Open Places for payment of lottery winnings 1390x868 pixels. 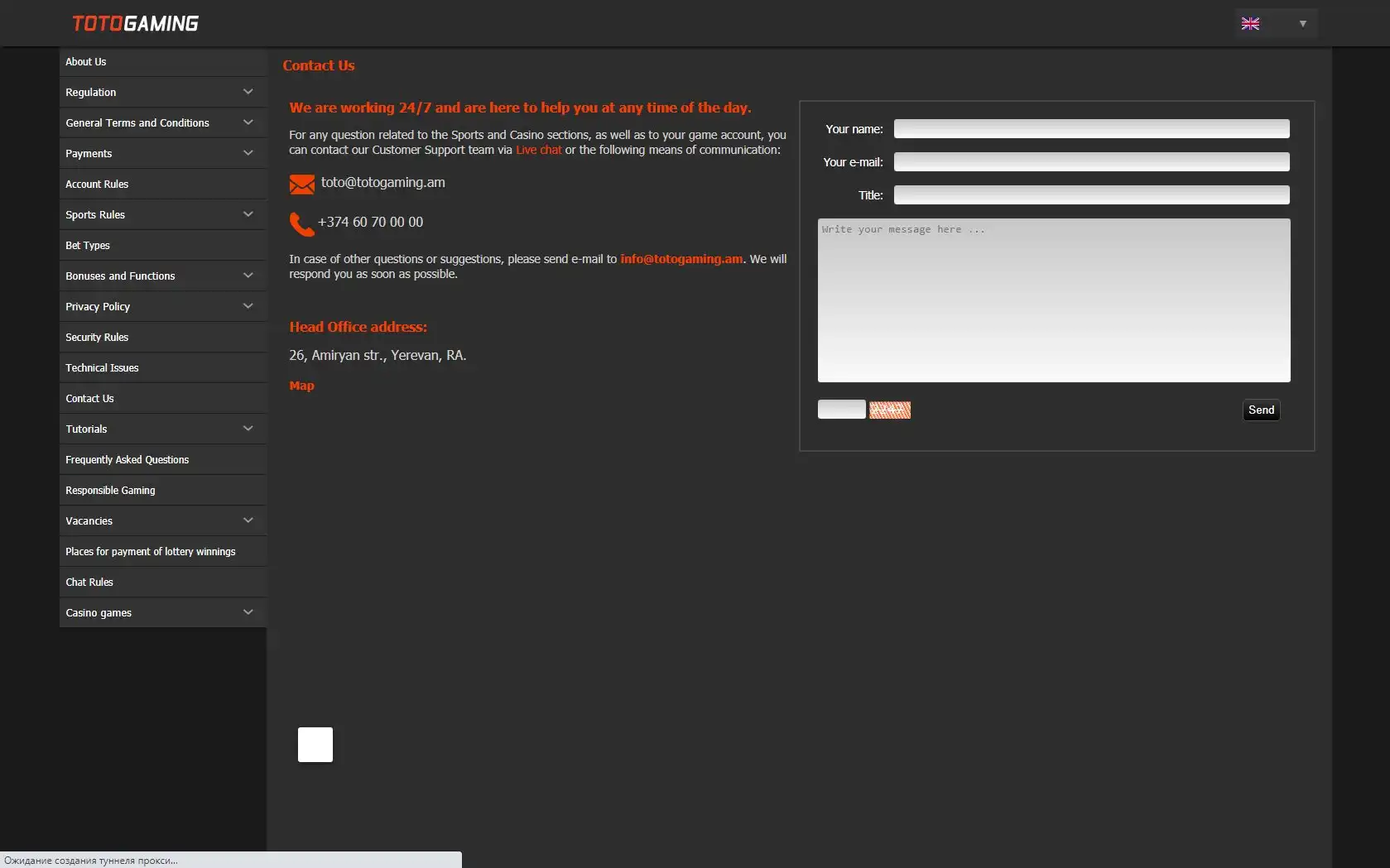[x=163, y=551]
